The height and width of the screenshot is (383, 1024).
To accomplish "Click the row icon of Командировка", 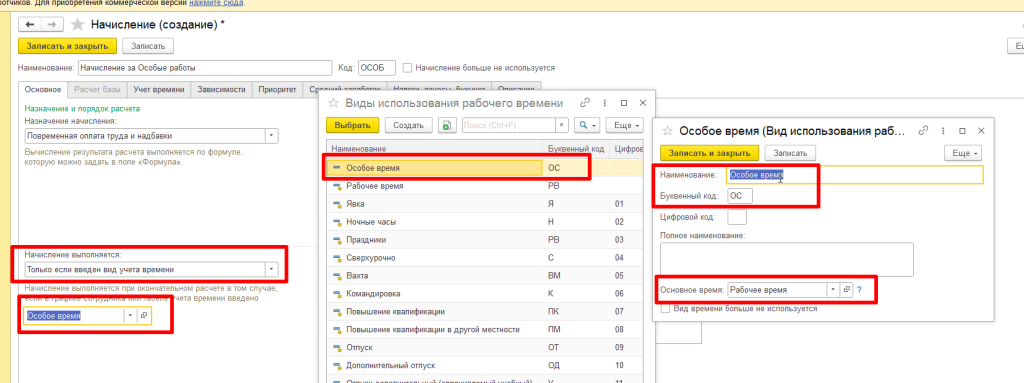I will pos(338,294).
